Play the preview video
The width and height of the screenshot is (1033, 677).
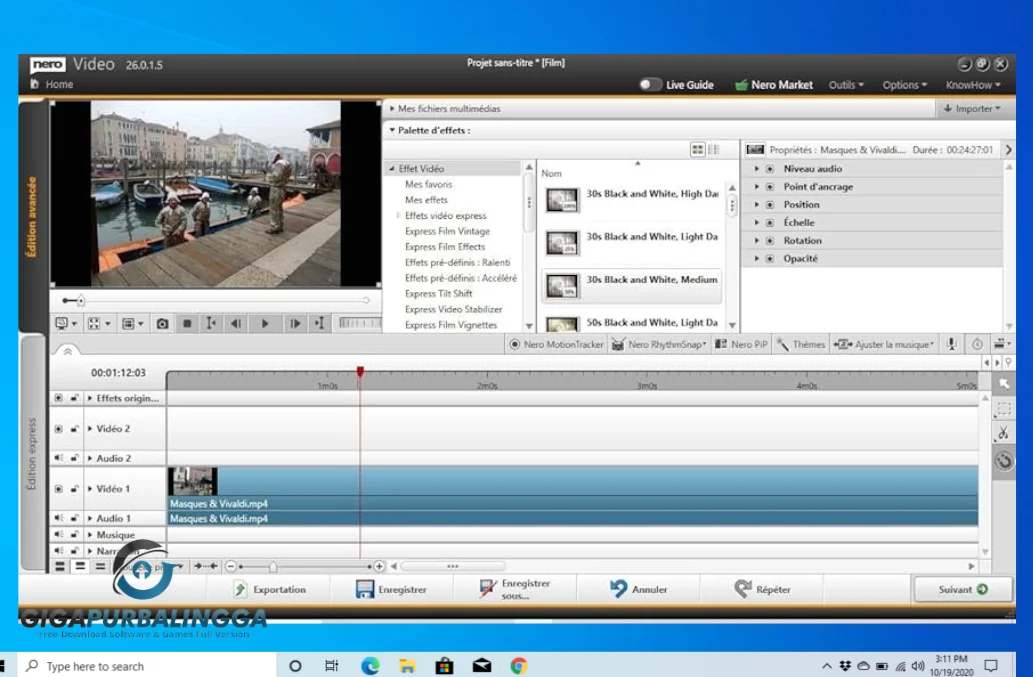pyautogui.click(x=265, y=323)
